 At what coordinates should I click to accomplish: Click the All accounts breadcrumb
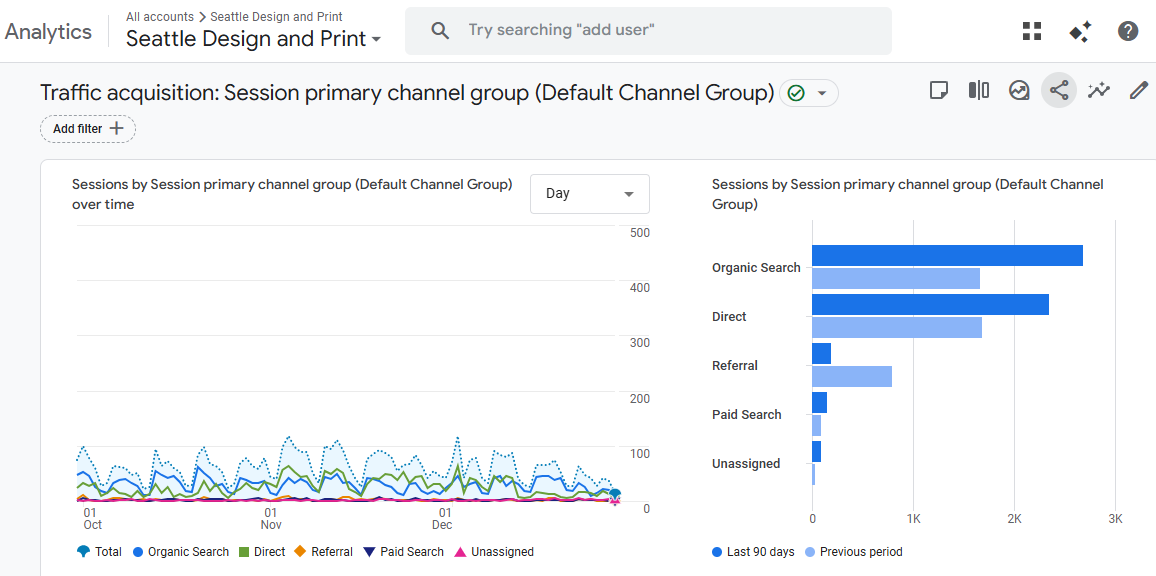(x=160, y=17)
